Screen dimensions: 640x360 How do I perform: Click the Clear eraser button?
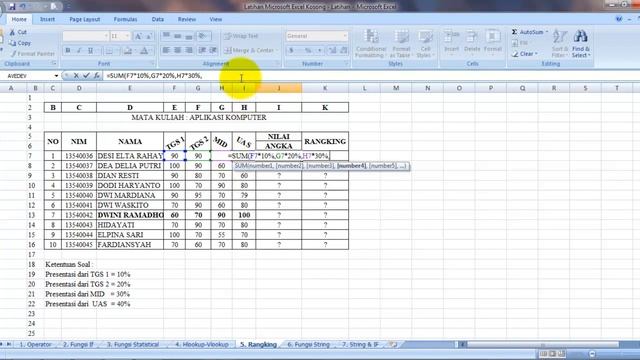[525, 53]
